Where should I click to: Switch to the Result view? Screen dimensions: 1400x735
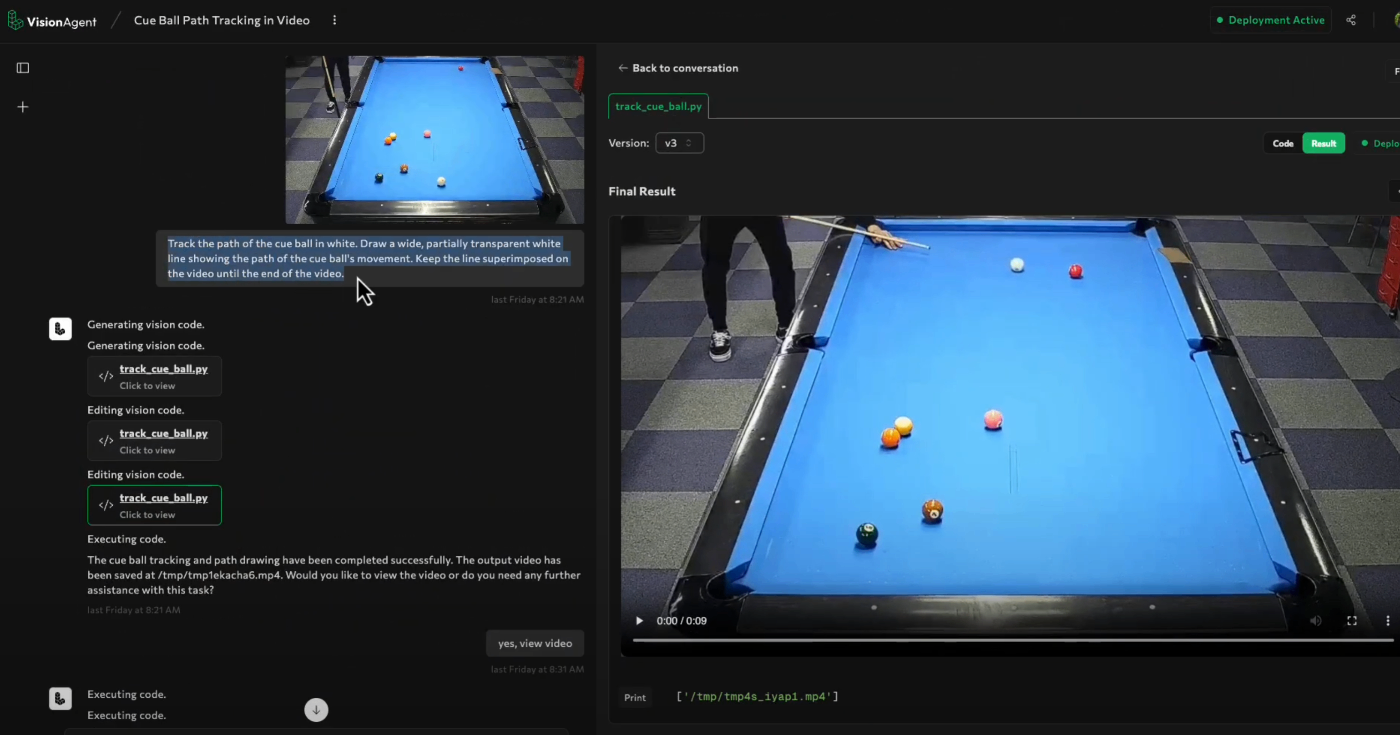point(1323,143)
